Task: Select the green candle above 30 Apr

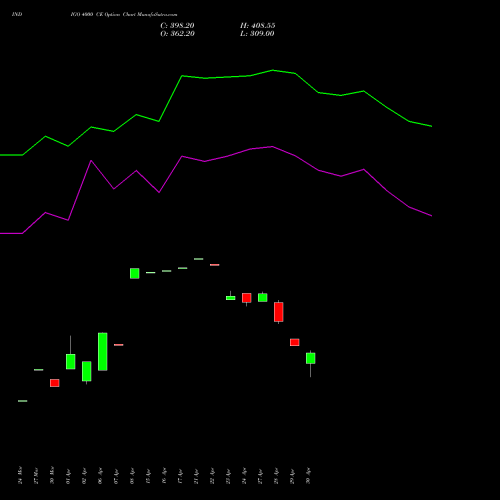Action: (311, 358)
